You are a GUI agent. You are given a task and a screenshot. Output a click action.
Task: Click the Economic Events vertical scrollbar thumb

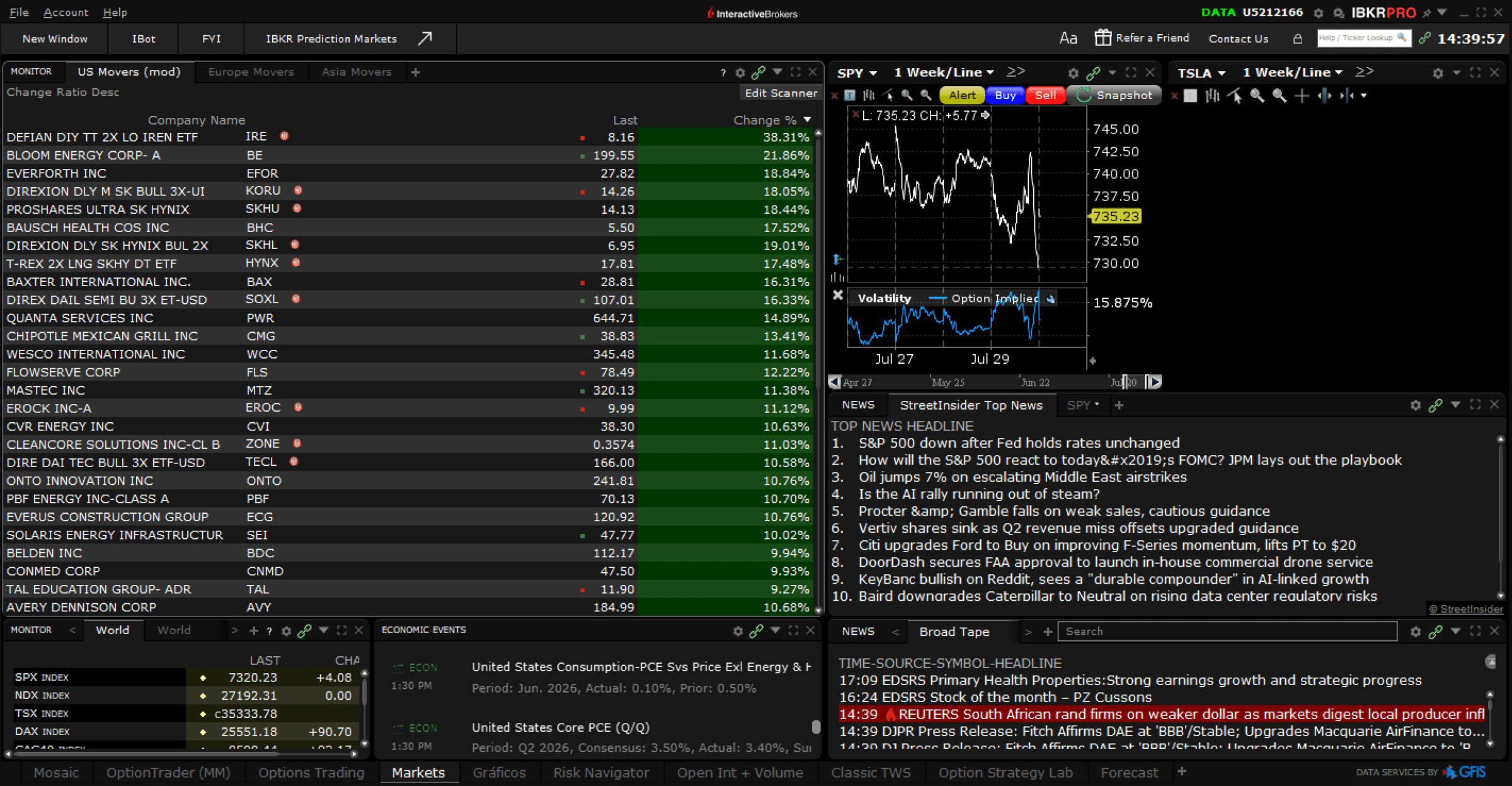815,727
